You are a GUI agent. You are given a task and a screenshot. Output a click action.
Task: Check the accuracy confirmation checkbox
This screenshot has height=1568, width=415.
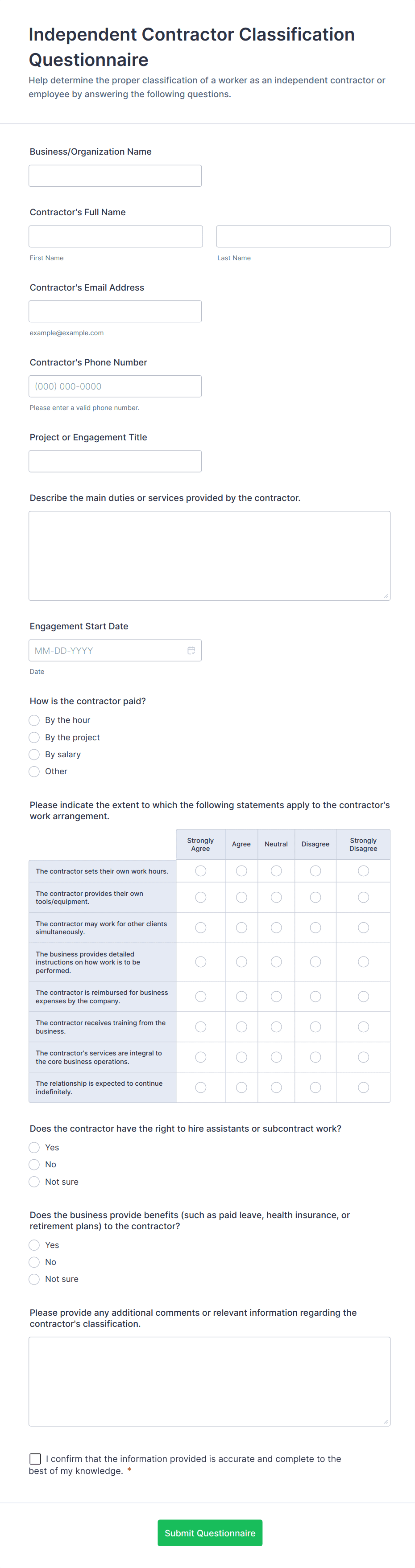click(x=35, y=1458)
